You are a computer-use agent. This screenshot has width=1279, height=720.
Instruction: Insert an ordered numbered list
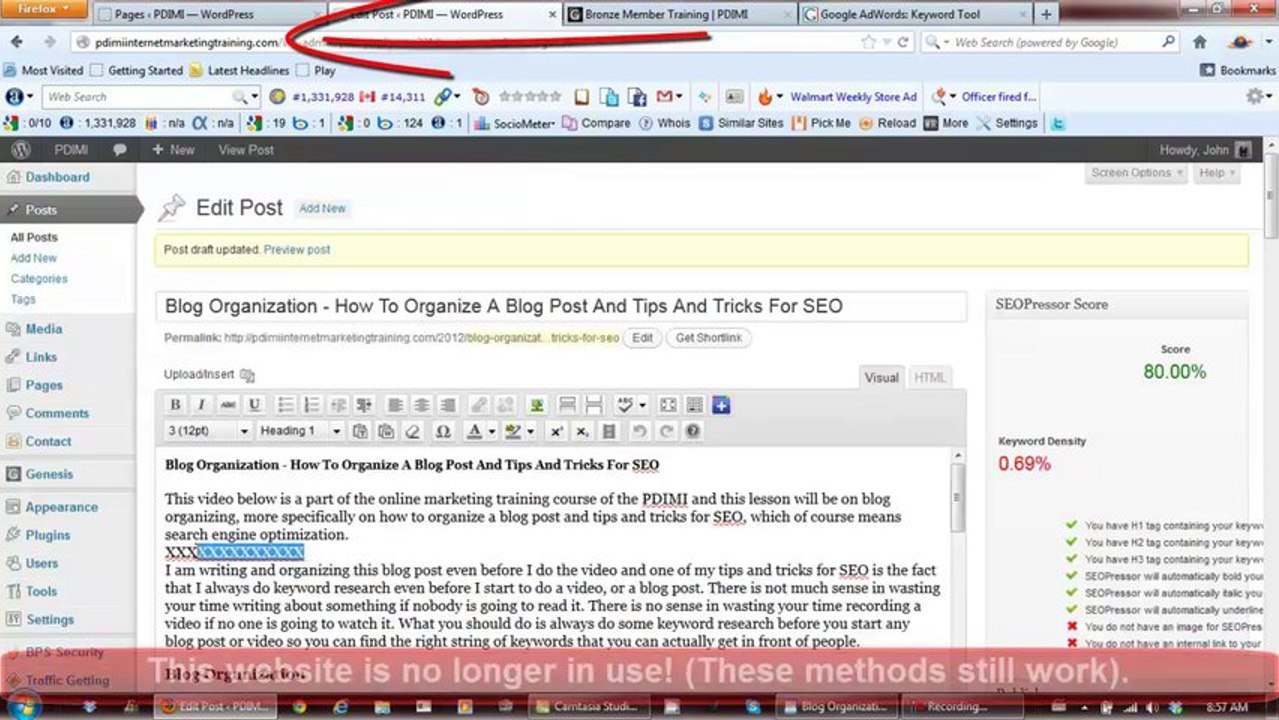[312, 405]
